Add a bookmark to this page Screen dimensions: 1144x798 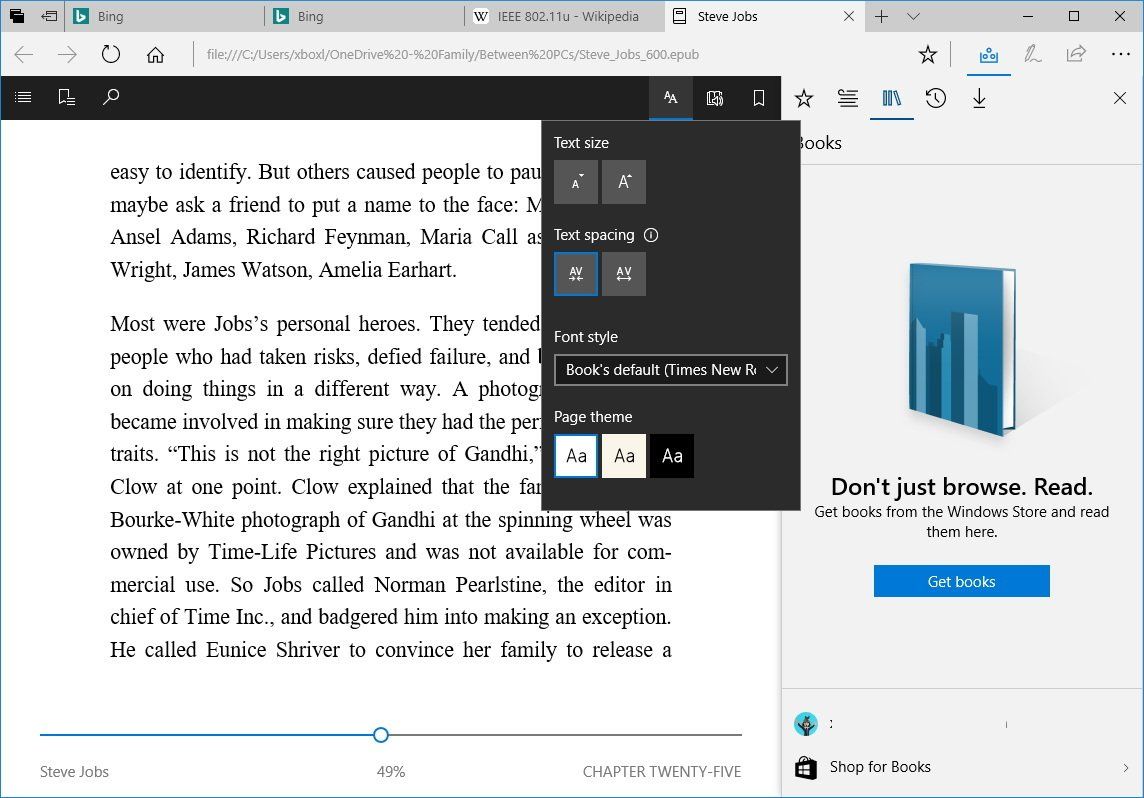(759, 97)
